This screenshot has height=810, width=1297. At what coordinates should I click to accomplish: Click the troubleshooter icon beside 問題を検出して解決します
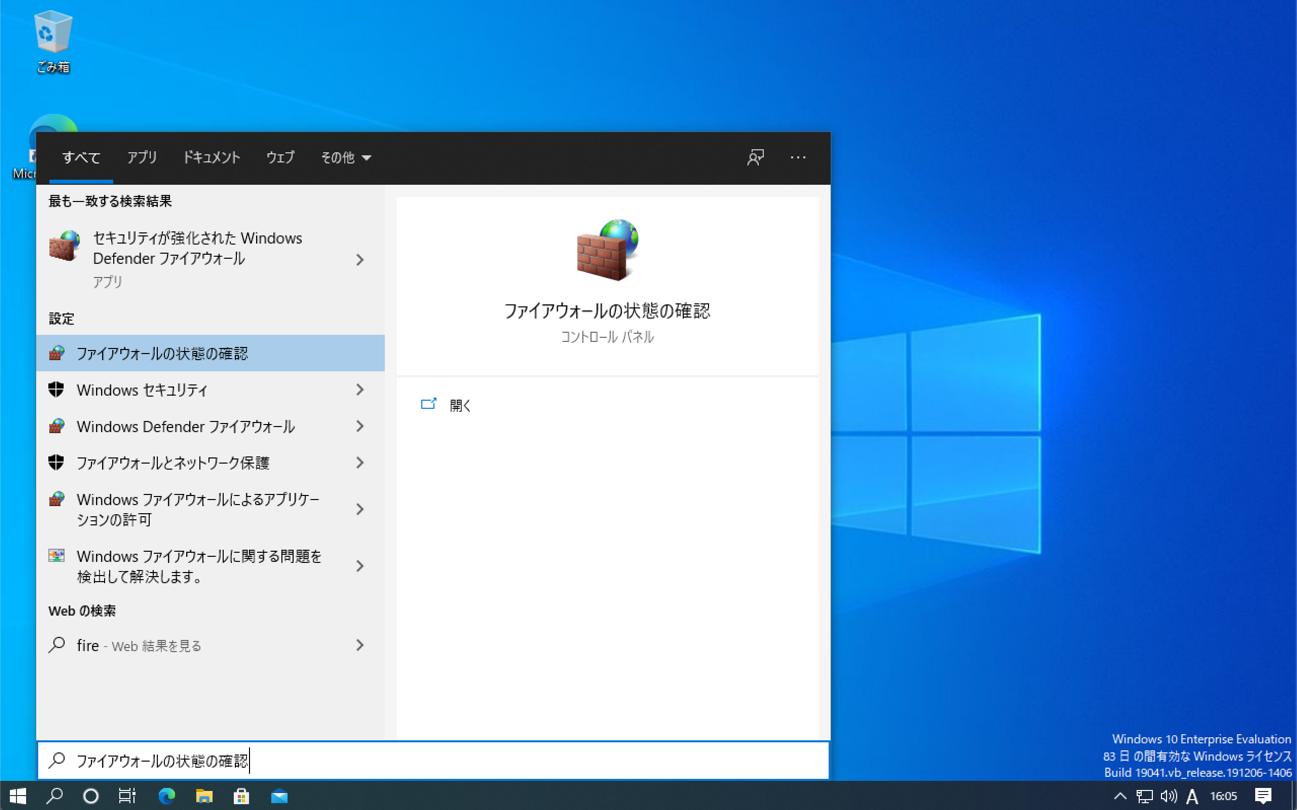56,556
